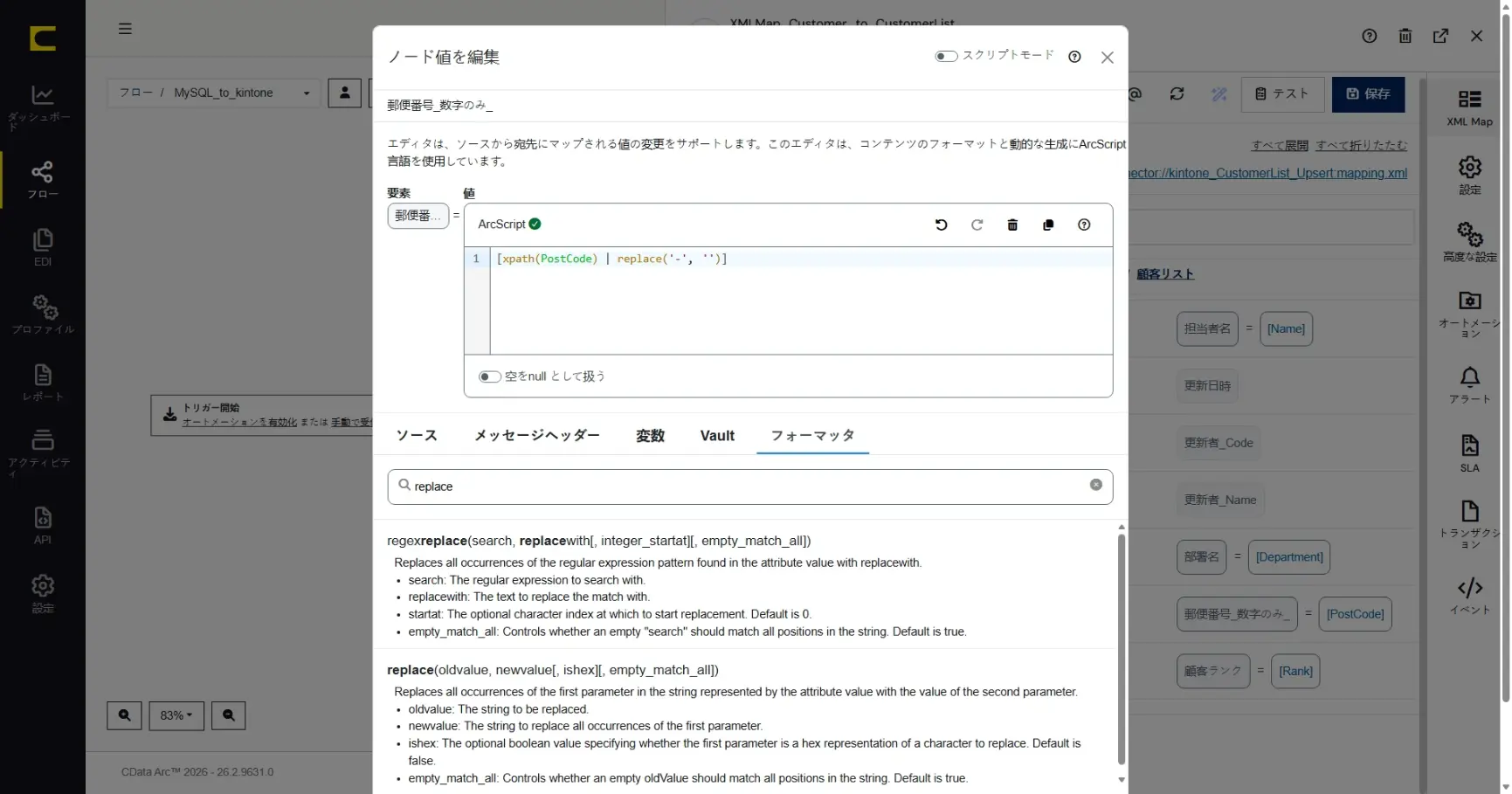
Task: Focus the formatter search field
Action: [x=749, y=487]
